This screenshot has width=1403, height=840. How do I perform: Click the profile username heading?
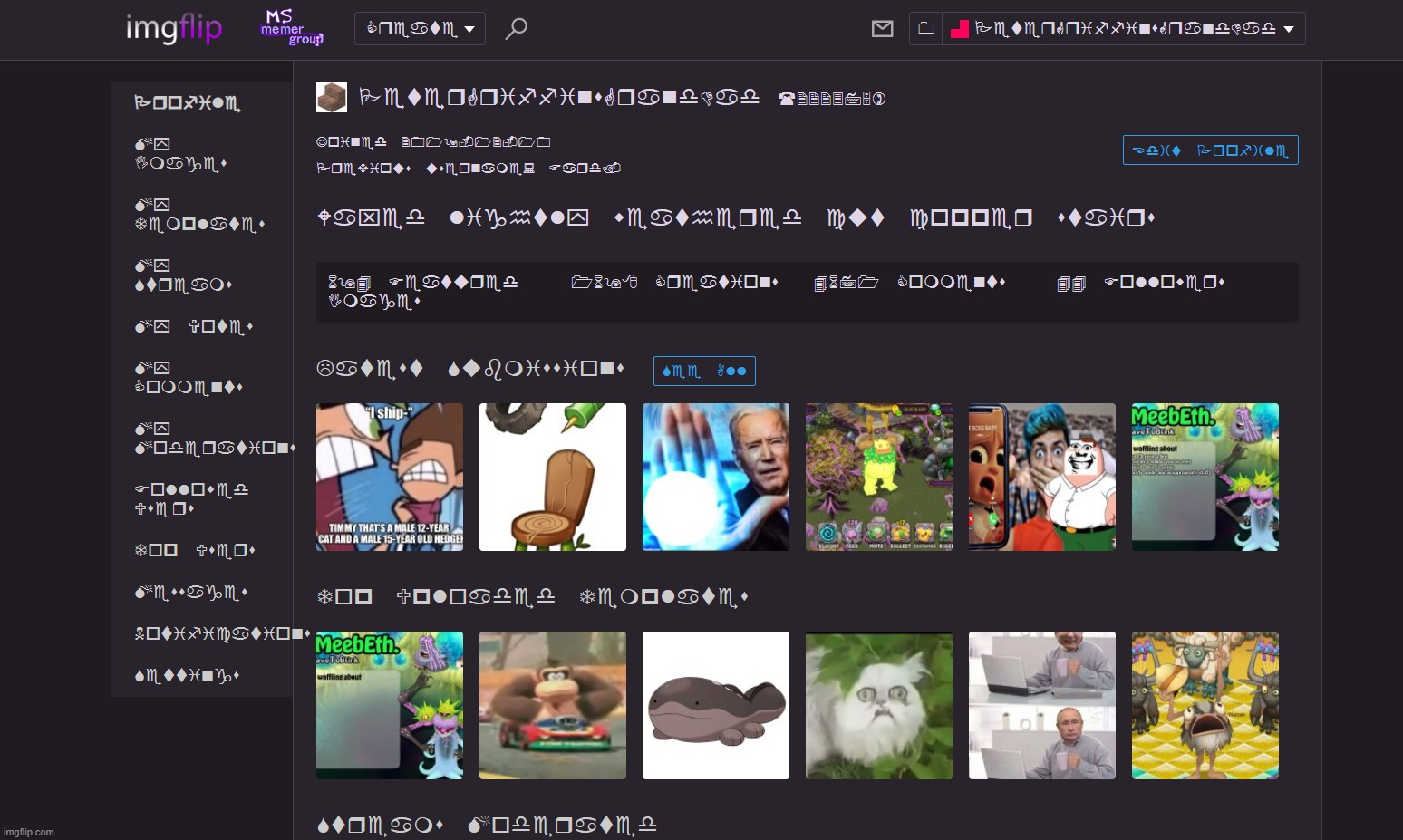pos(559,97)
